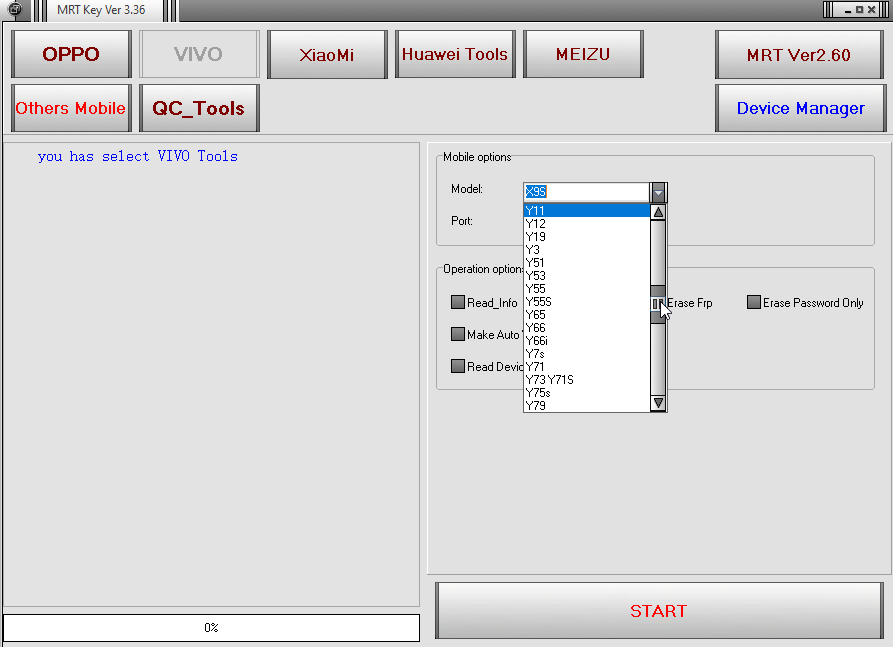The image size is (893, 647).
Task: Click the MRT Key application icon in titlebar
Action: pyautogui.click(x=14, y=10)
